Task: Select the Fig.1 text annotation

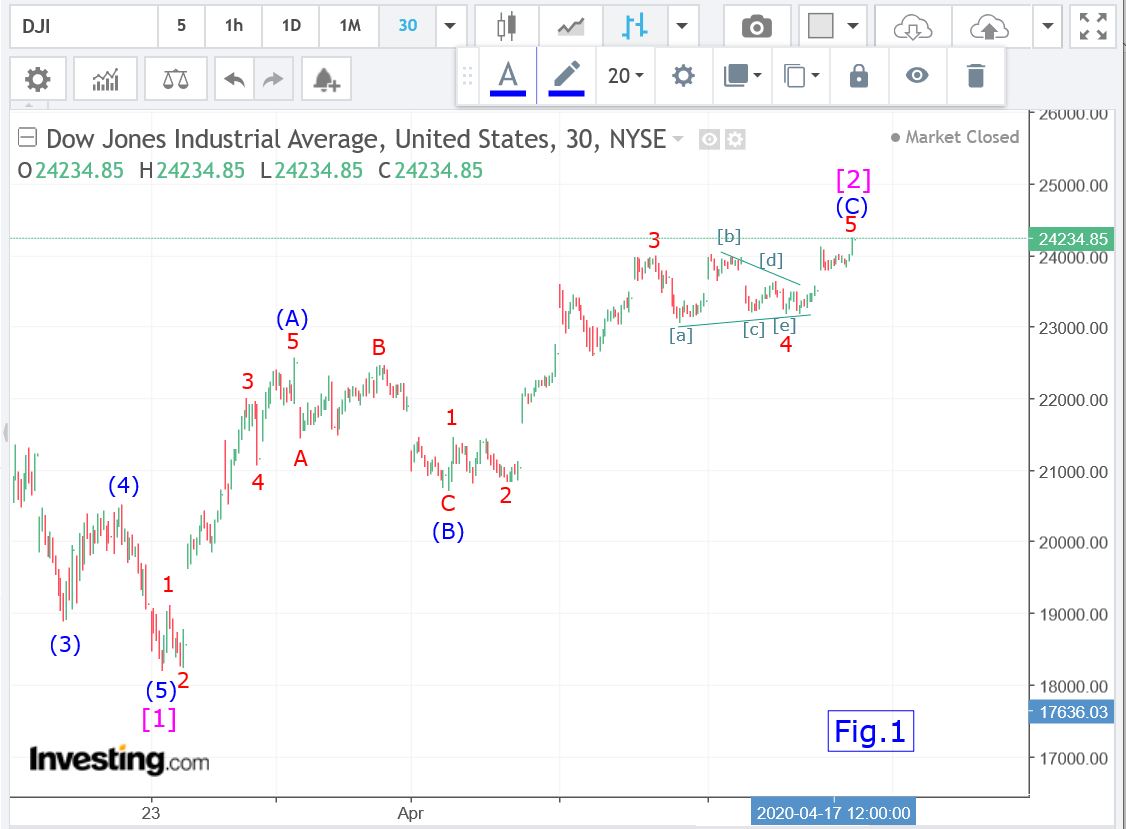Action: (870, 731)
